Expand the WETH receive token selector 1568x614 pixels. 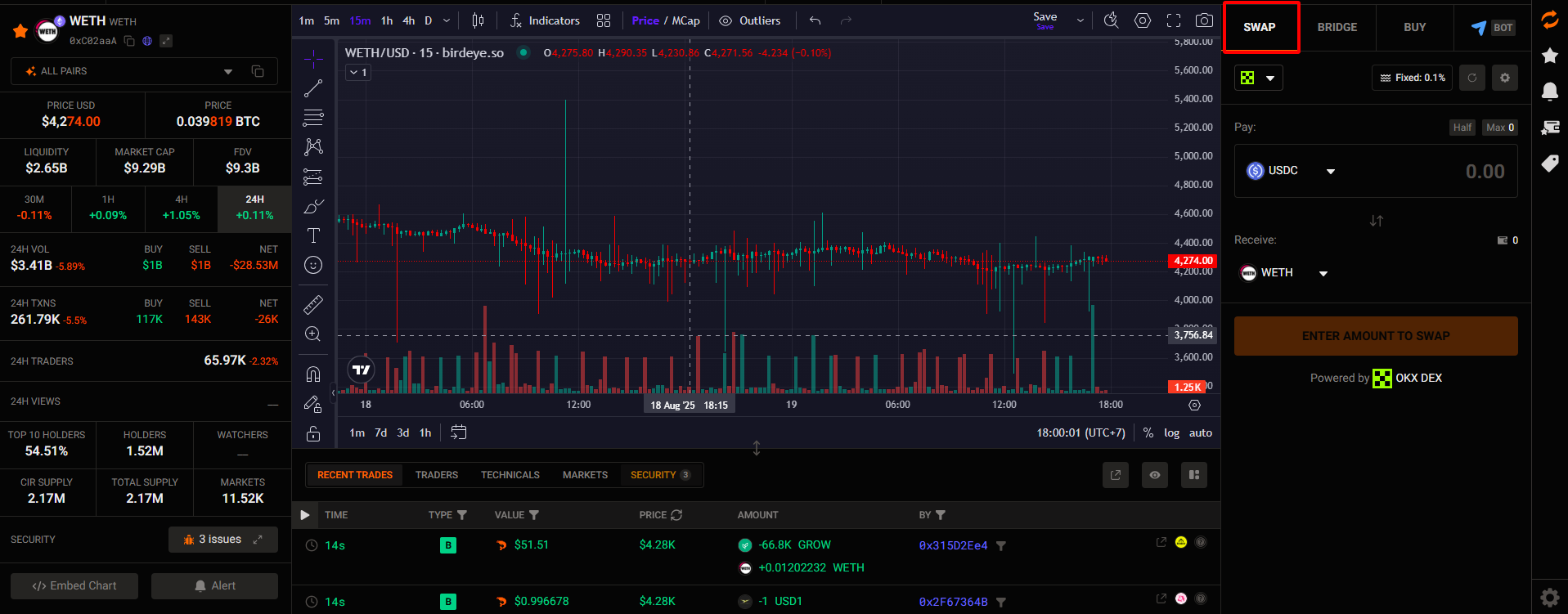[x=1284, y=273]
